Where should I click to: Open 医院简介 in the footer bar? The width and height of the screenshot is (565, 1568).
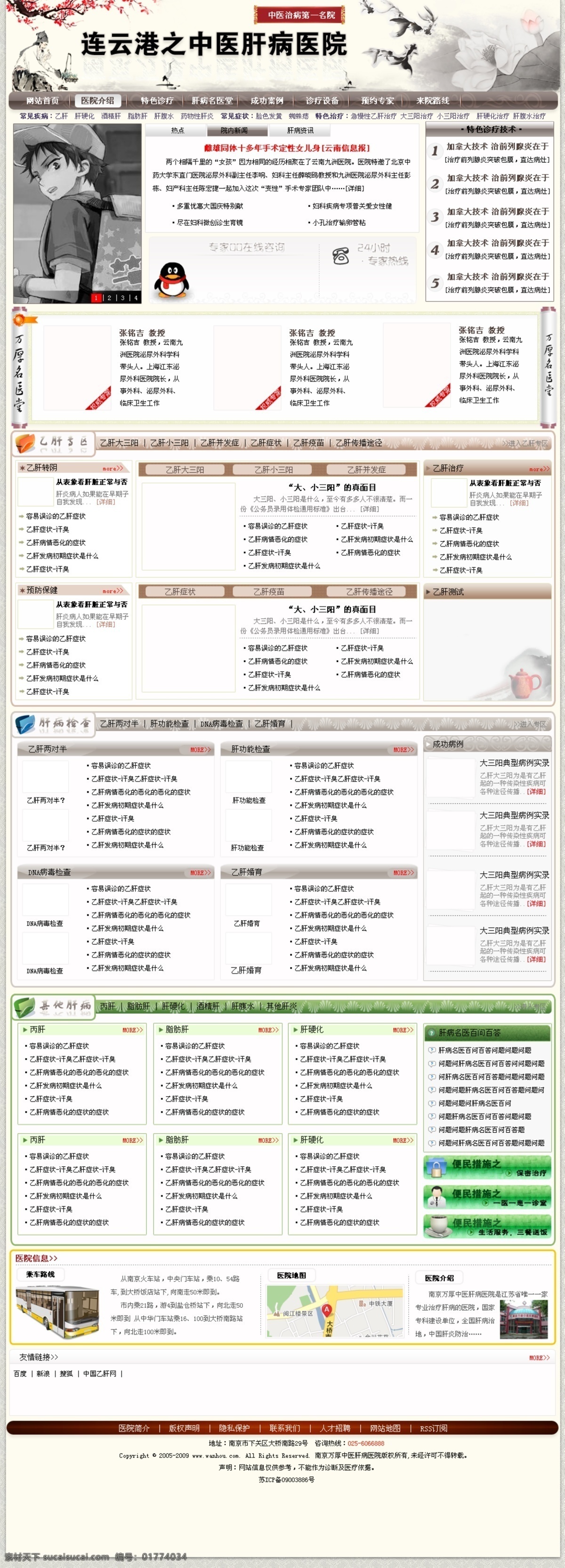click(134, 1428)
